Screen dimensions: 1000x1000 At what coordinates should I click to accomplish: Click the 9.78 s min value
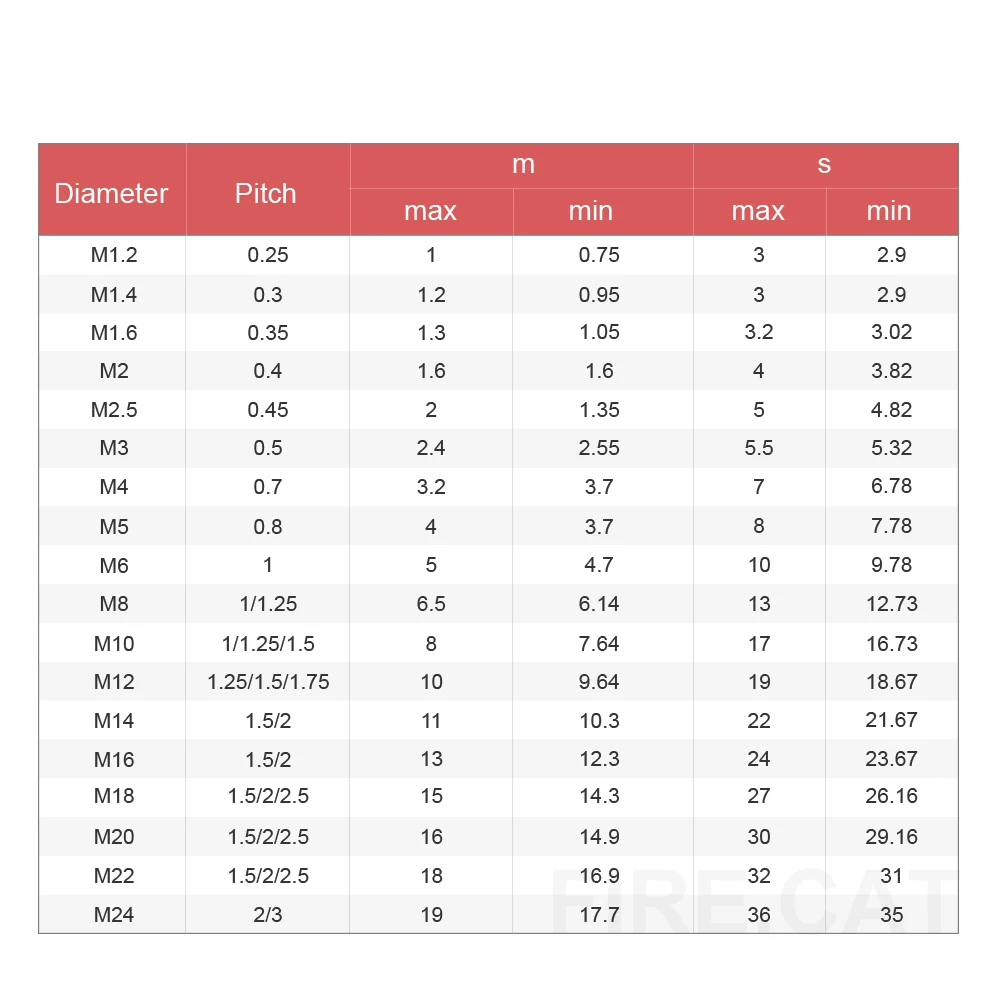pyautogui.click(x=891, y=565)
